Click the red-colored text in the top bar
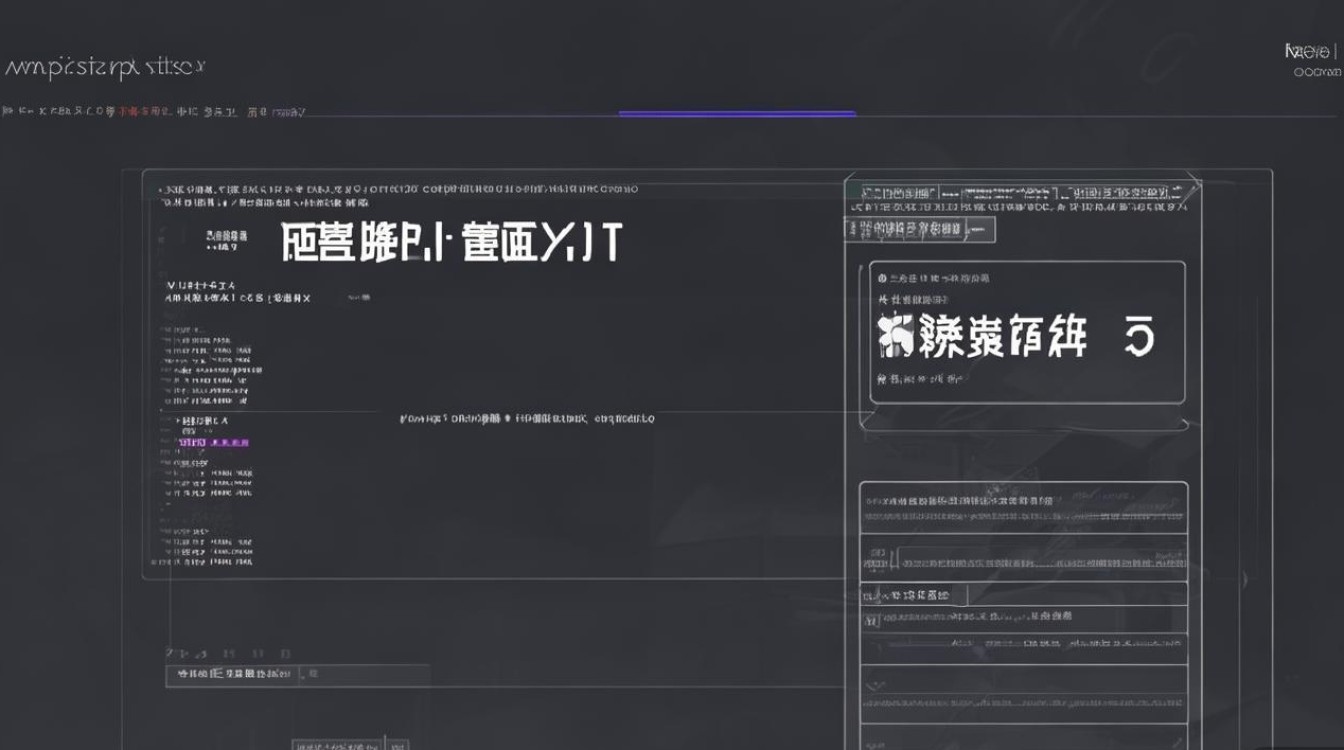 pos(143,112)
